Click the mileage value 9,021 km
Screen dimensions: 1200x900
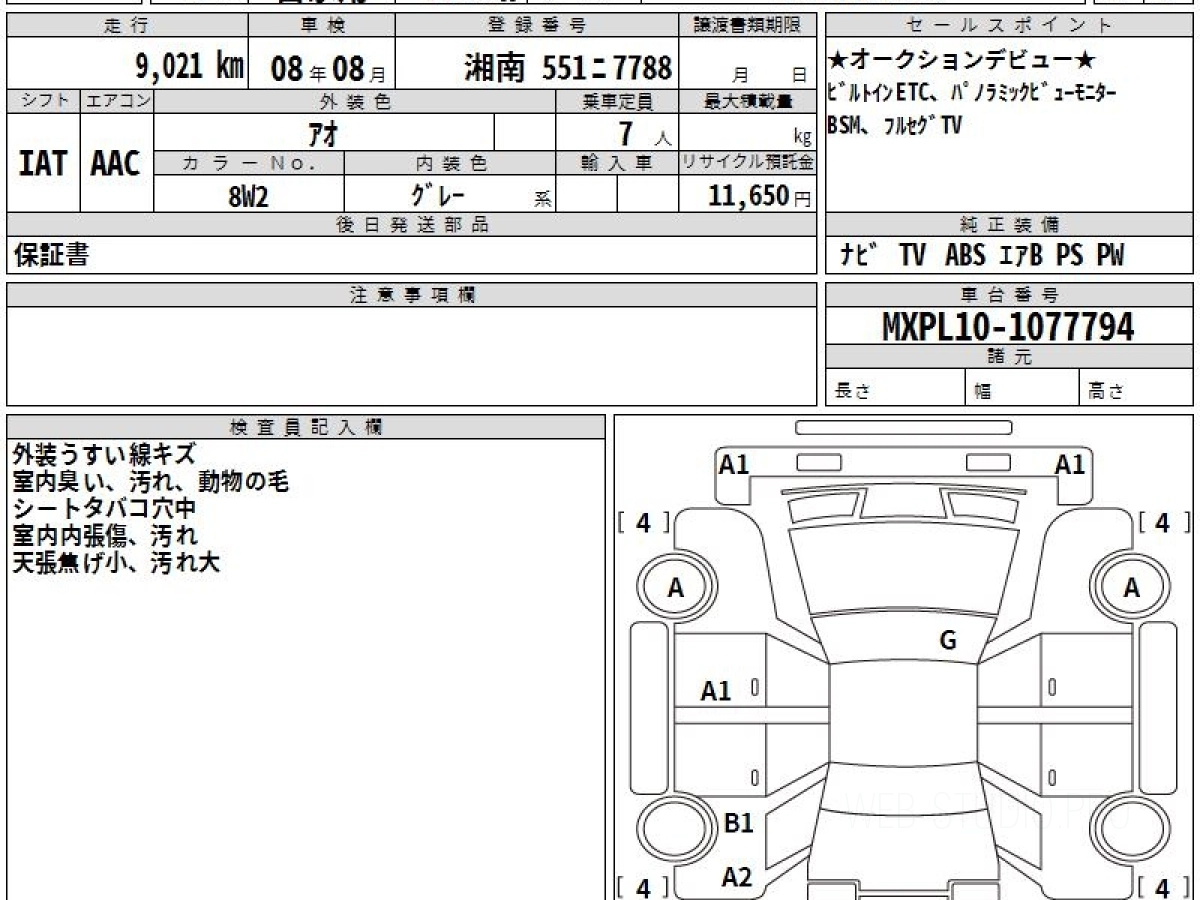coord(189,67)
